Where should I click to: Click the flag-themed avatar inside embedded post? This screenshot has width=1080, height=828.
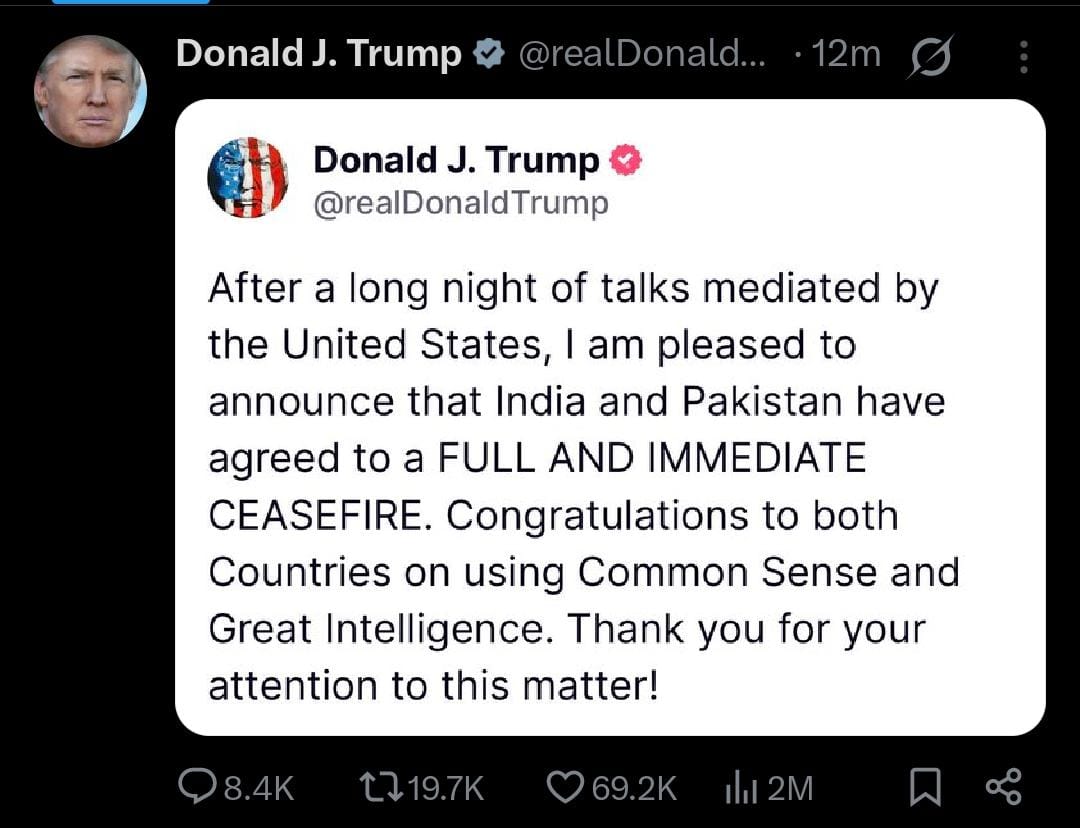coord(247,177)
